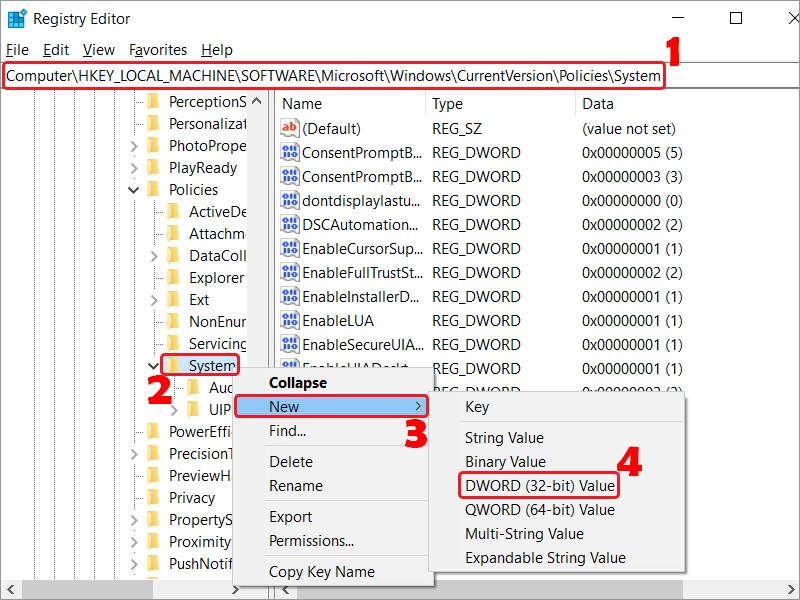Click the PhotoPrope folder icon
The height and width of the screenshot is (600, 800).
(153, 145)
